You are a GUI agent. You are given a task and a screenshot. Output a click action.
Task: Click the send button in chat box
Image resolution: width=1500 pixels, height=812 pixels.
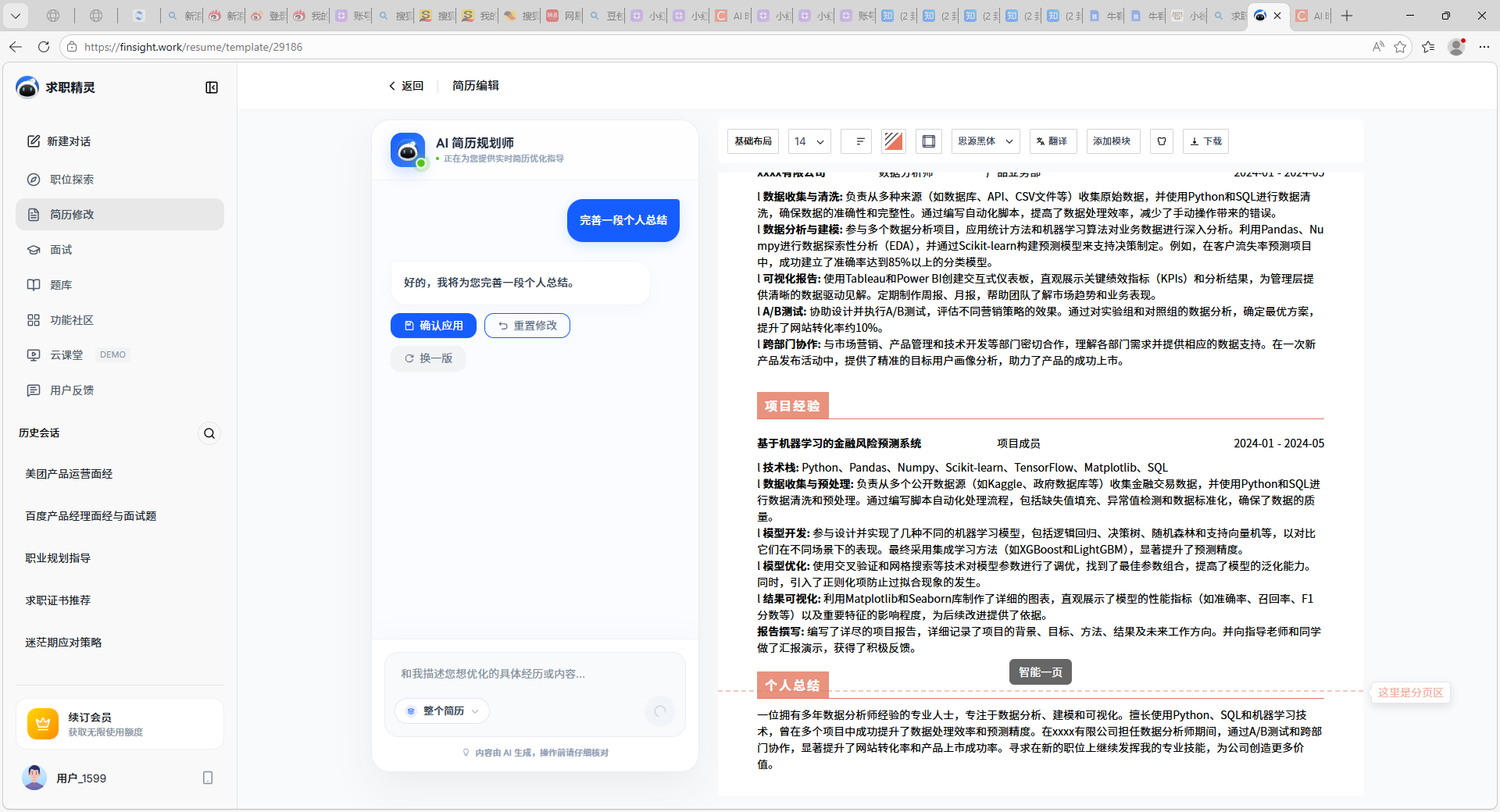pos(660,711)
